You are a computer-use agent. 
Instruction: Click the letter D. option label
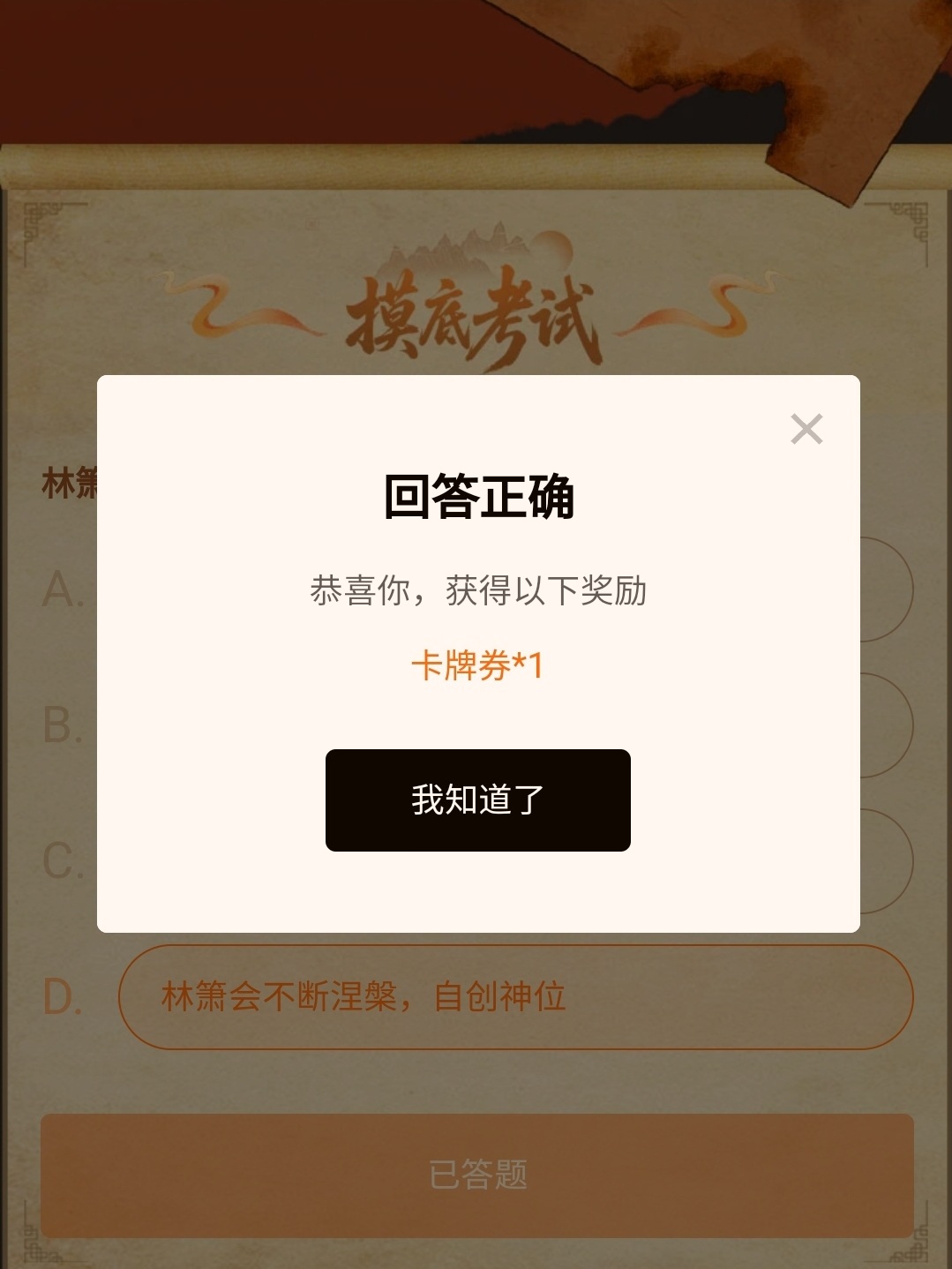(x=63, y=997)
